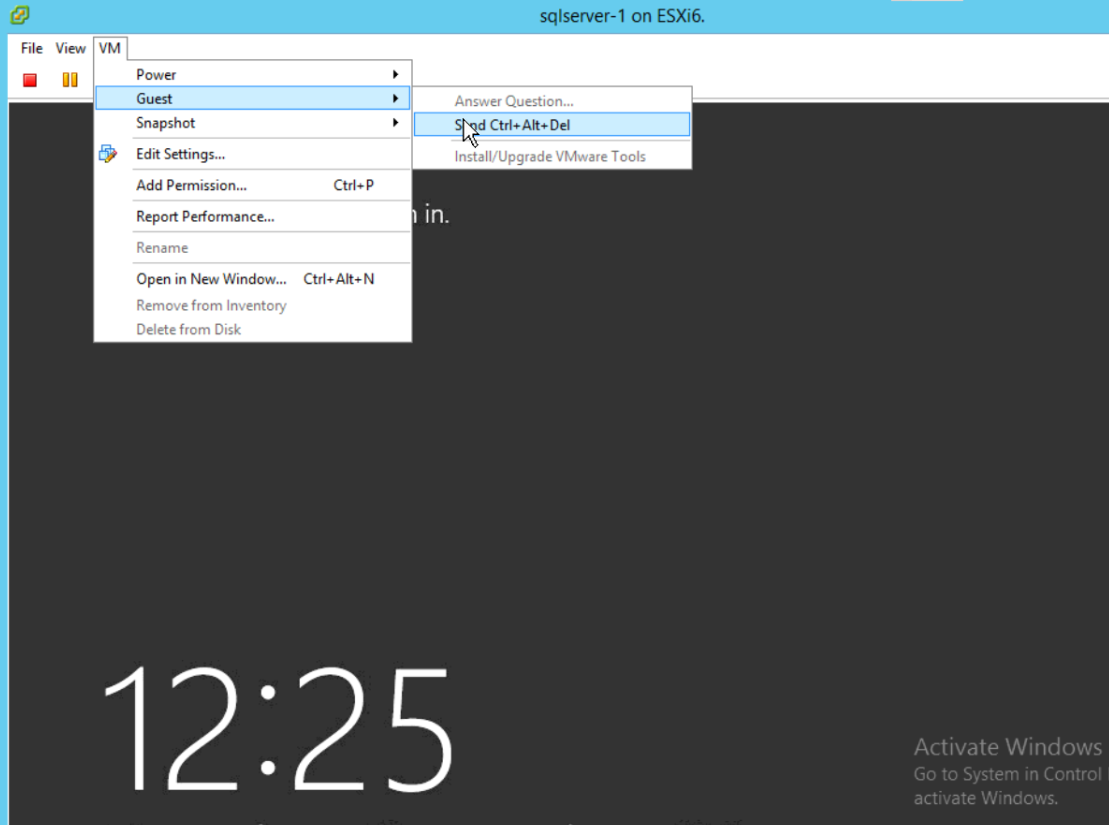Expand the Snapshot submenu

(252, 123)
